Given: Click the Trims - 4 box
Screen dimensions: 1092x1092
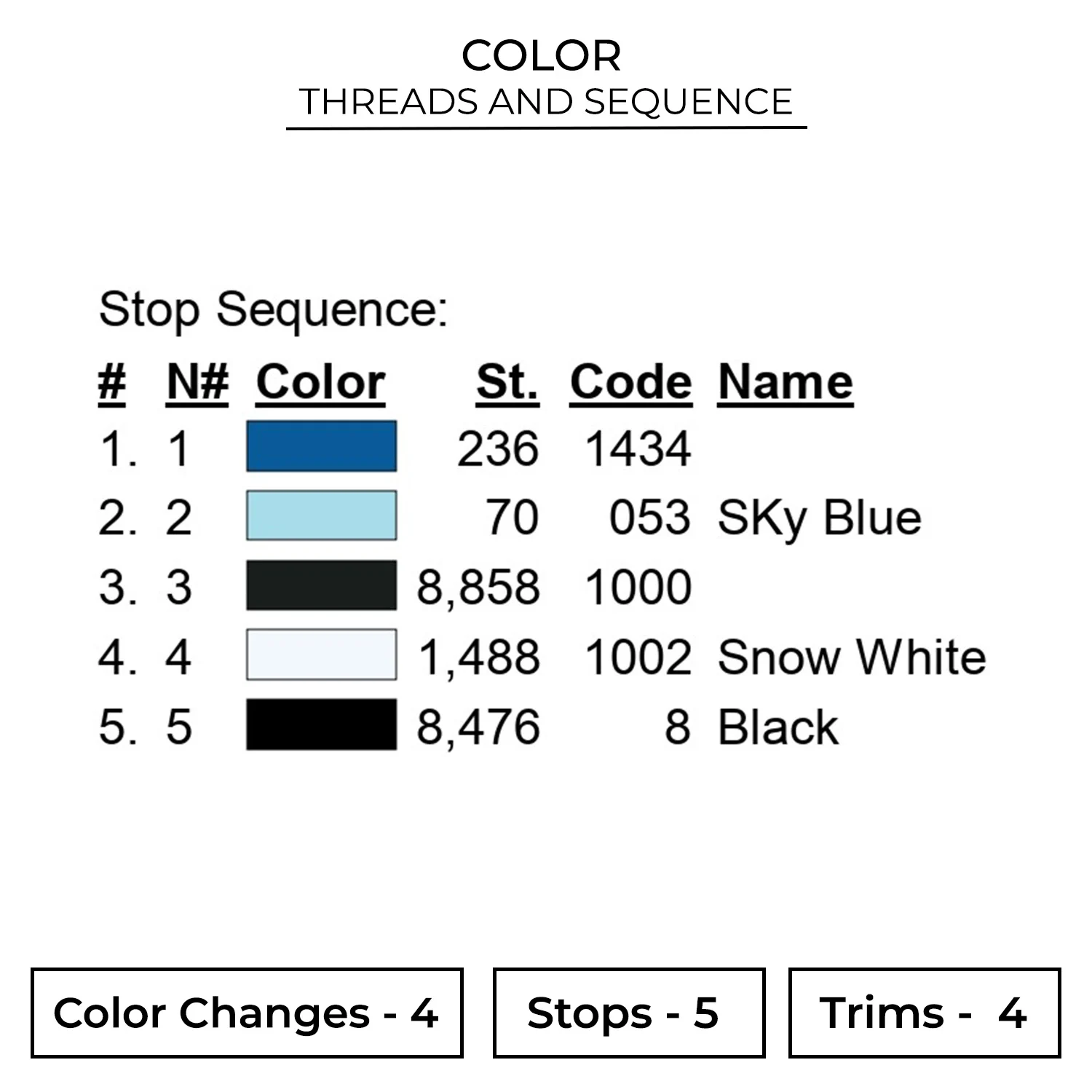Looking at the screenshot, I should point(924,1013).
